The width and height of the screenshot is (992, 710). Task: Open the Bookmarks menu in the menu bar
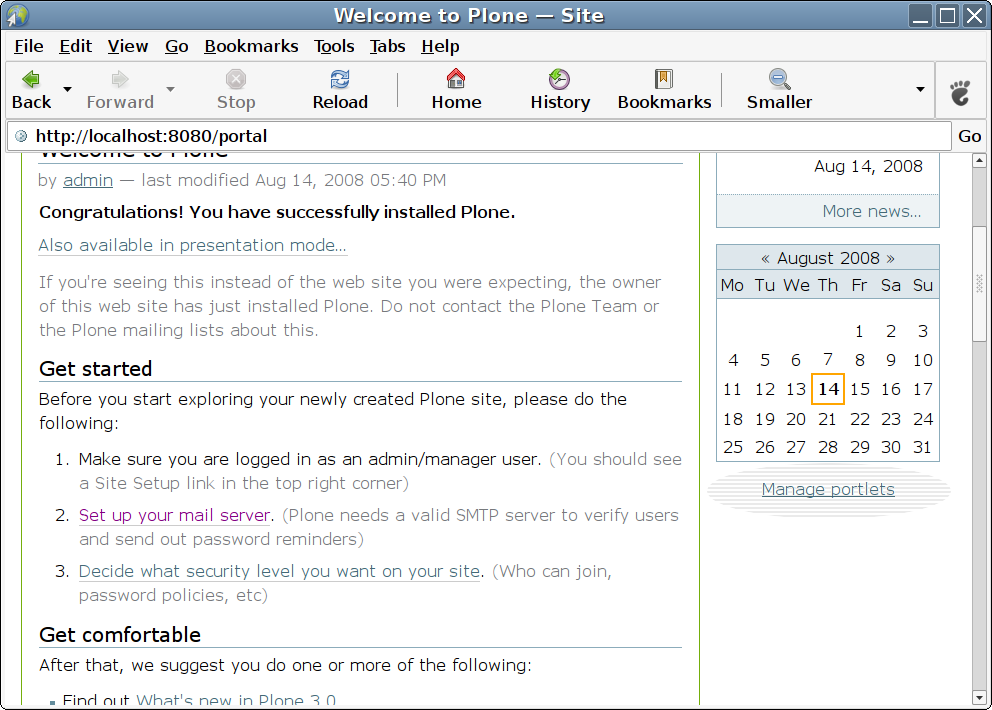[251, 46]
